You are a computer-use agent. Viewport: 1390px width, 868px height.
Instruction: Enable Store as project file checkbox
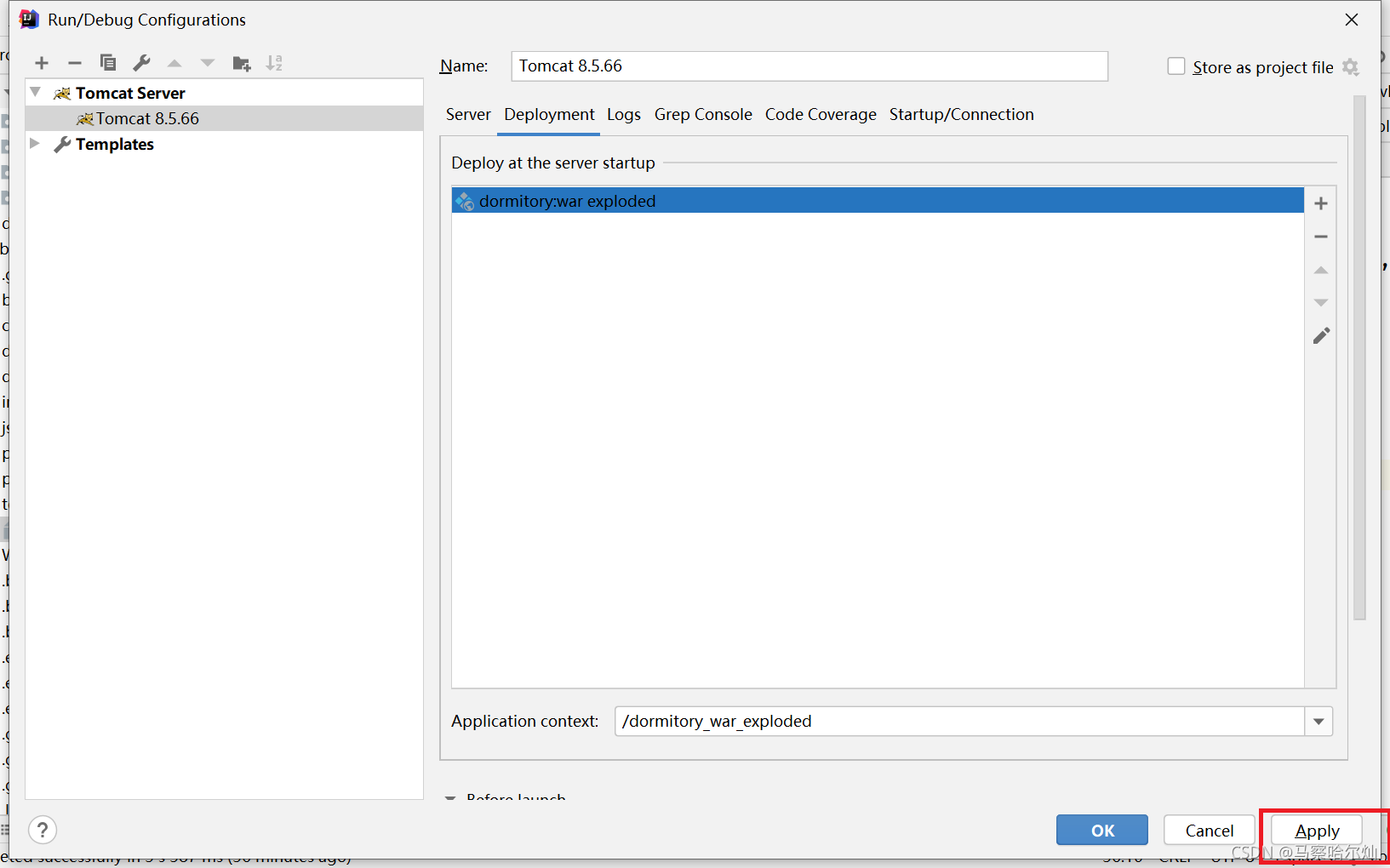pos(1175,66)
